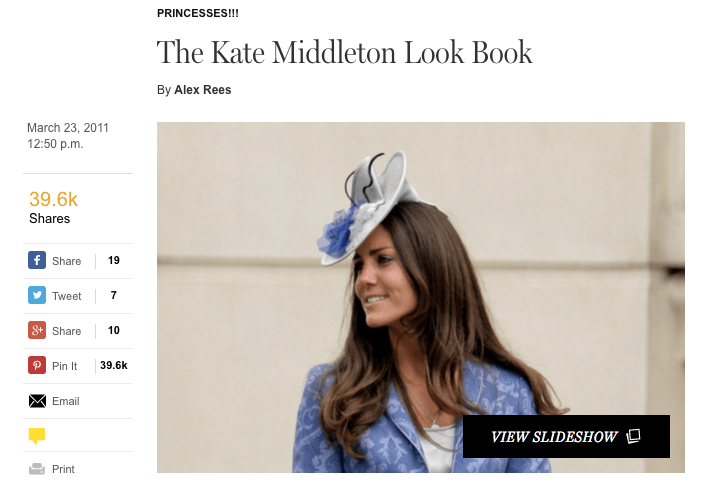
Task: Click the Pinterest icon
Action: (x=37, y=366)
